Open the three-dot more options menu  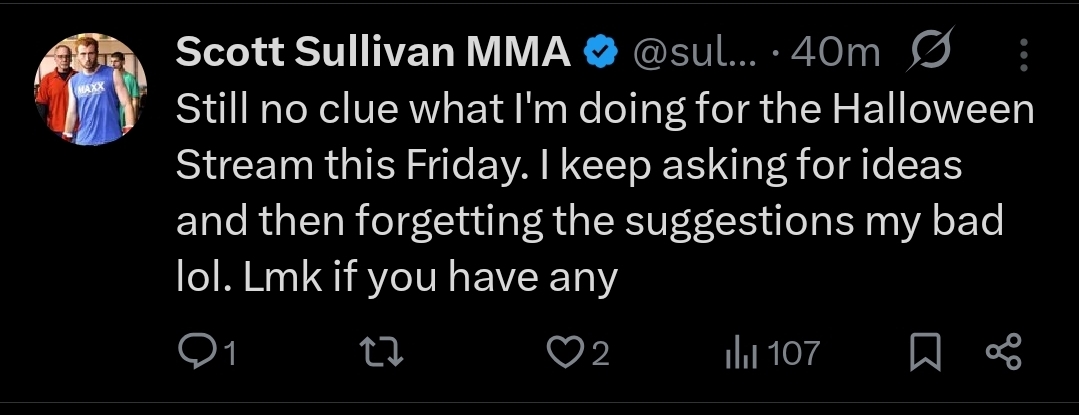click(1023, 55)
